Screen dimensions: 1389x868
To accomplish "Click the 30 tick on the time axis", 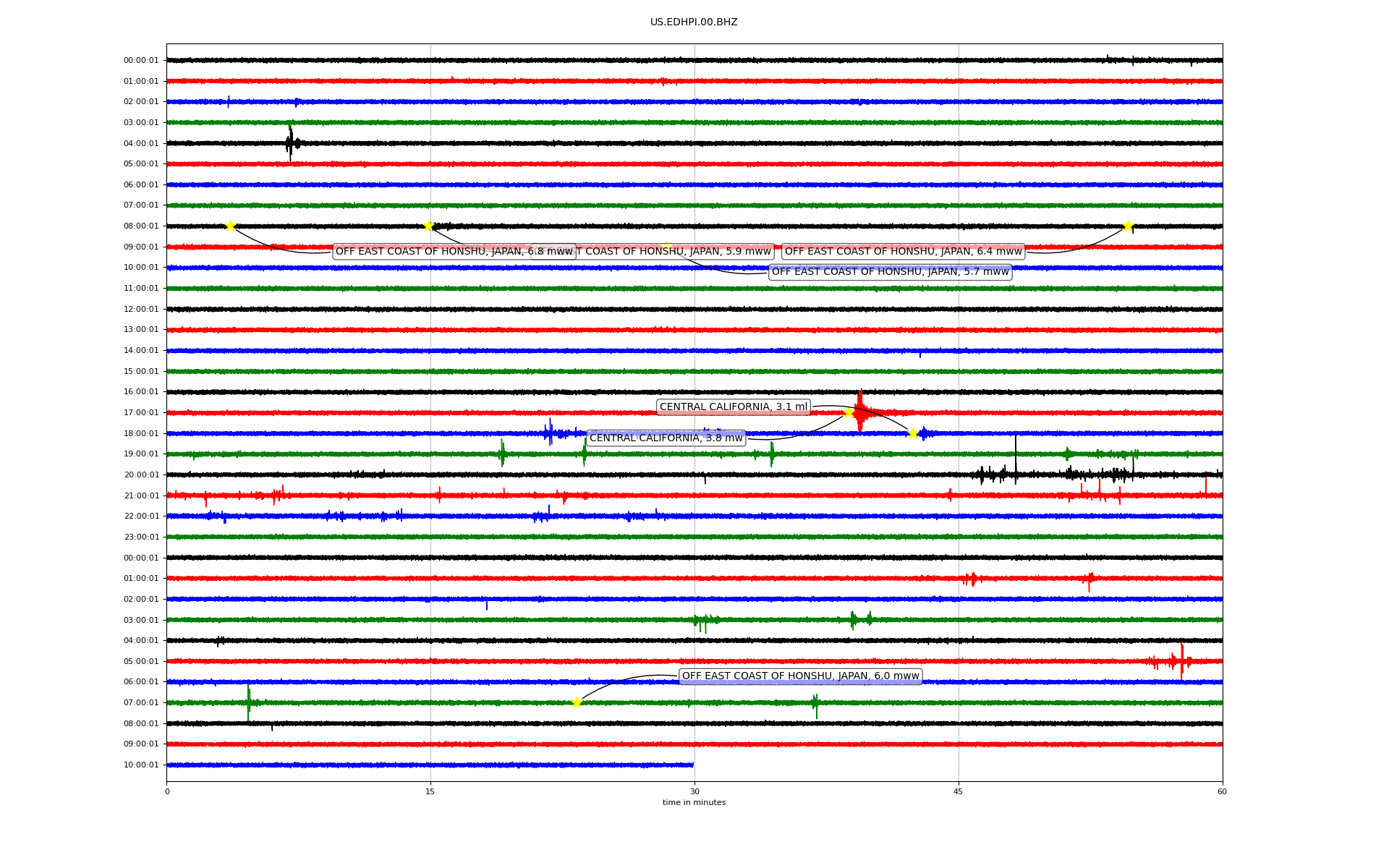I will coord(694,791).
